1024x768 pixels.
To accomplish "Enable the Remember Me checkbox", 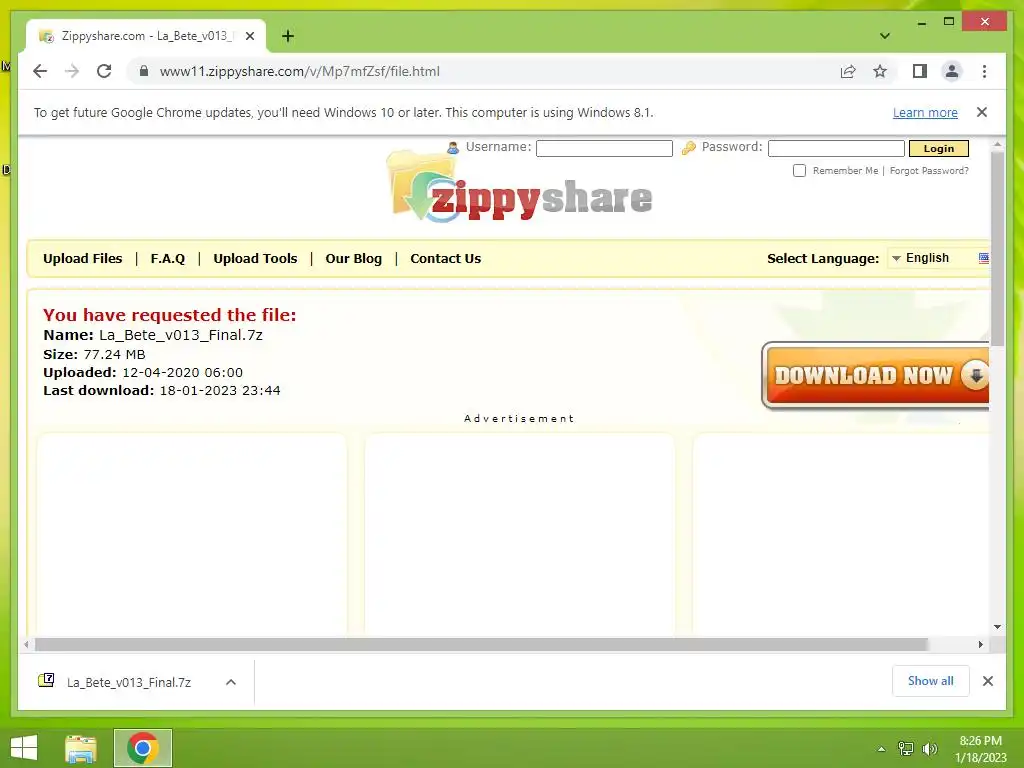I will (799, 170).
